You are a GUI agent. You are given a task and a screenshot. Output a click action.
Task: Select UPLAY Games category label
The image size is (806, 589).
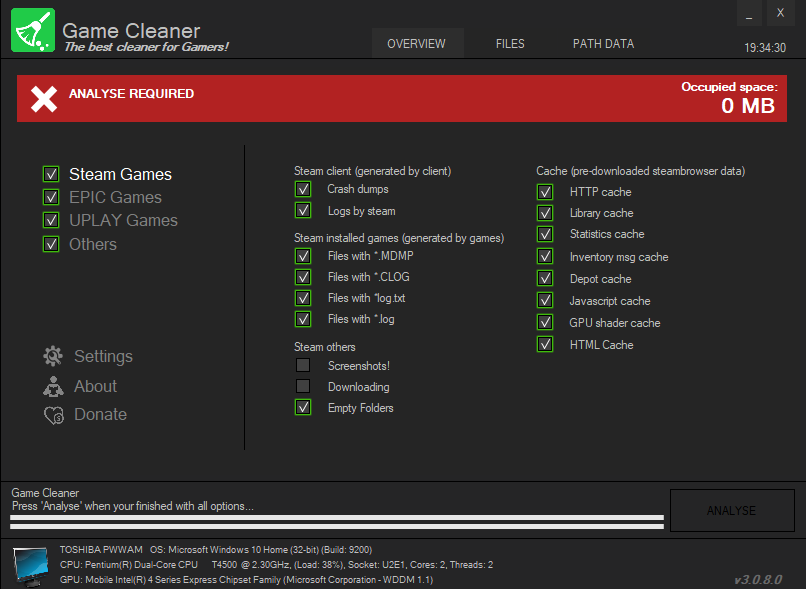[x=123, y=220]
